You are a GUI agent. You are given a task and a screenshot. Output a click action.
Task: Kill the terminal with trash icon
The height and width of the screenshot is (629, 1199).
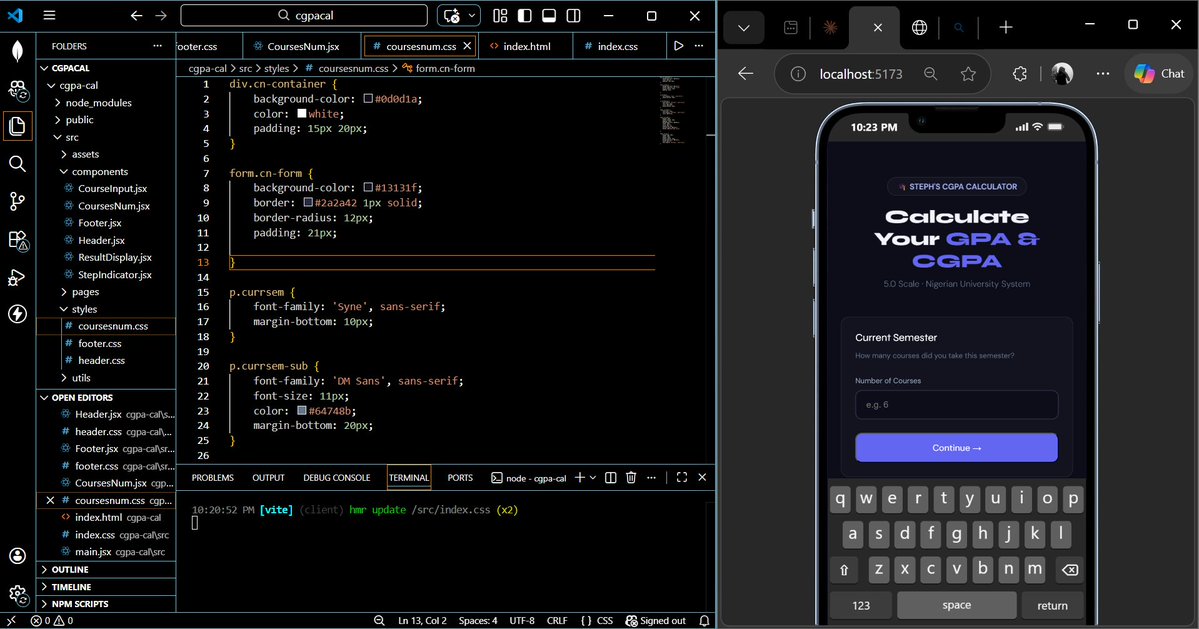[x=631, y=478]
